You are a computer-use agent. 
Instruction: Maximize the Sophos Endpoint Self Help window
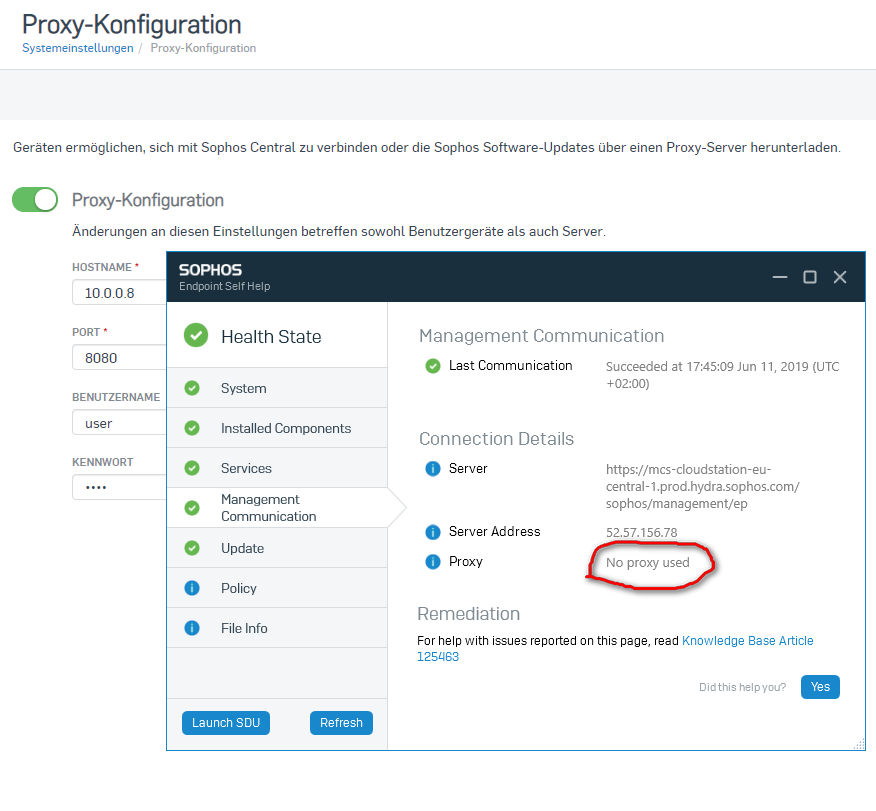(810, 277)
